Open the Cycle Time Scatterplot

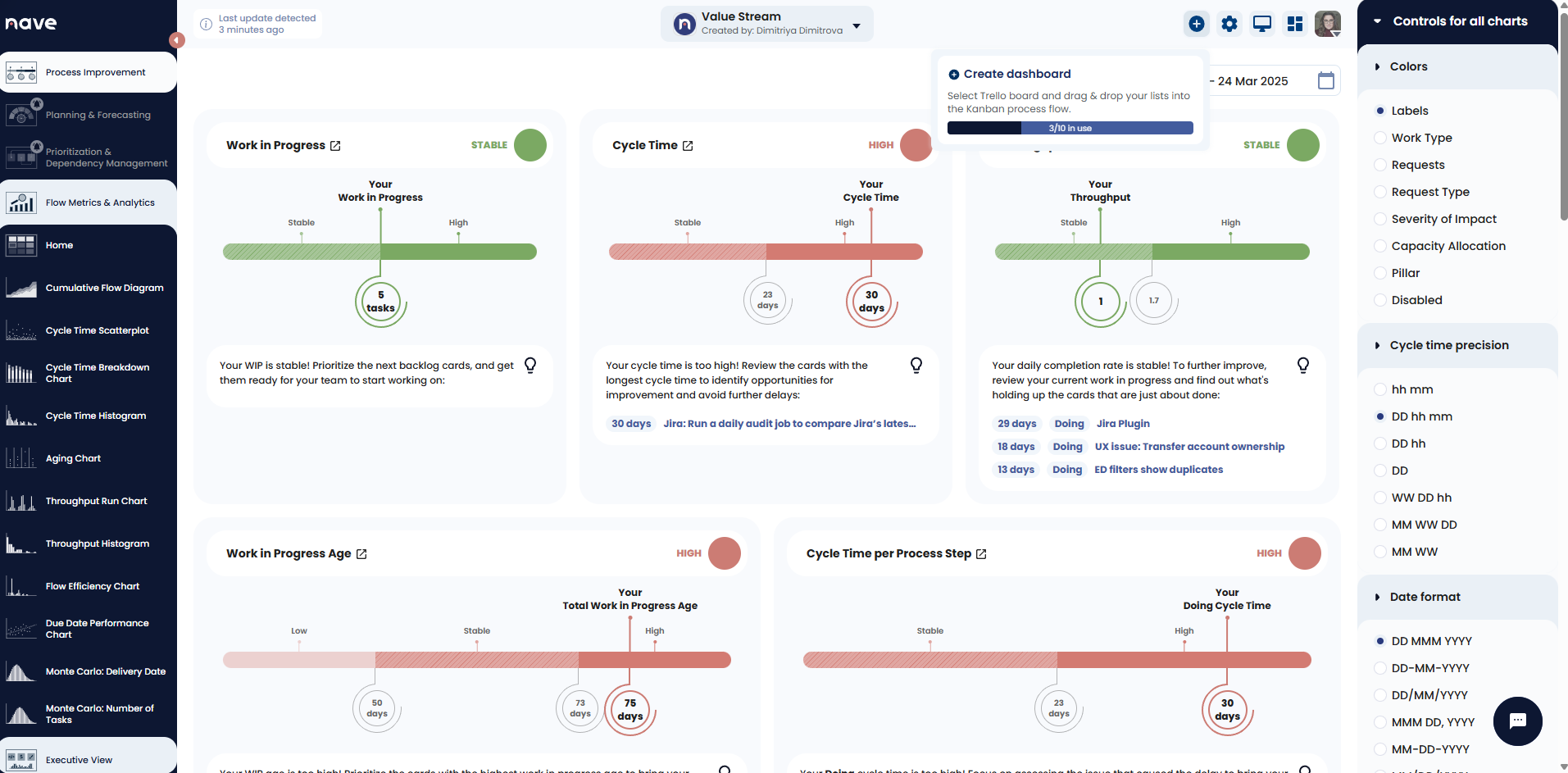97,330
